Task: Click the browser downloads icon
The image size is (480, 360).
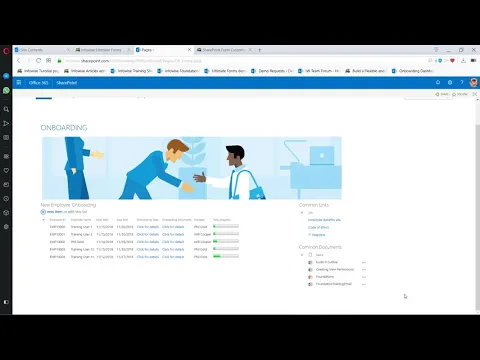Action: [x=463, y=61]
